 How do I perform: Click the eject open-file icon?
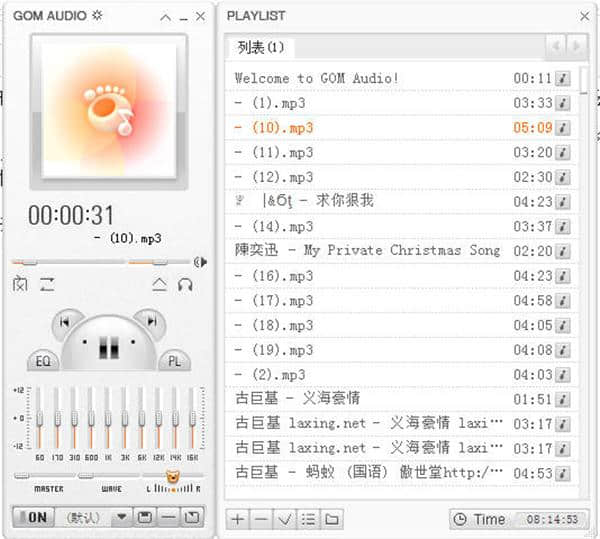click(160, 285)
